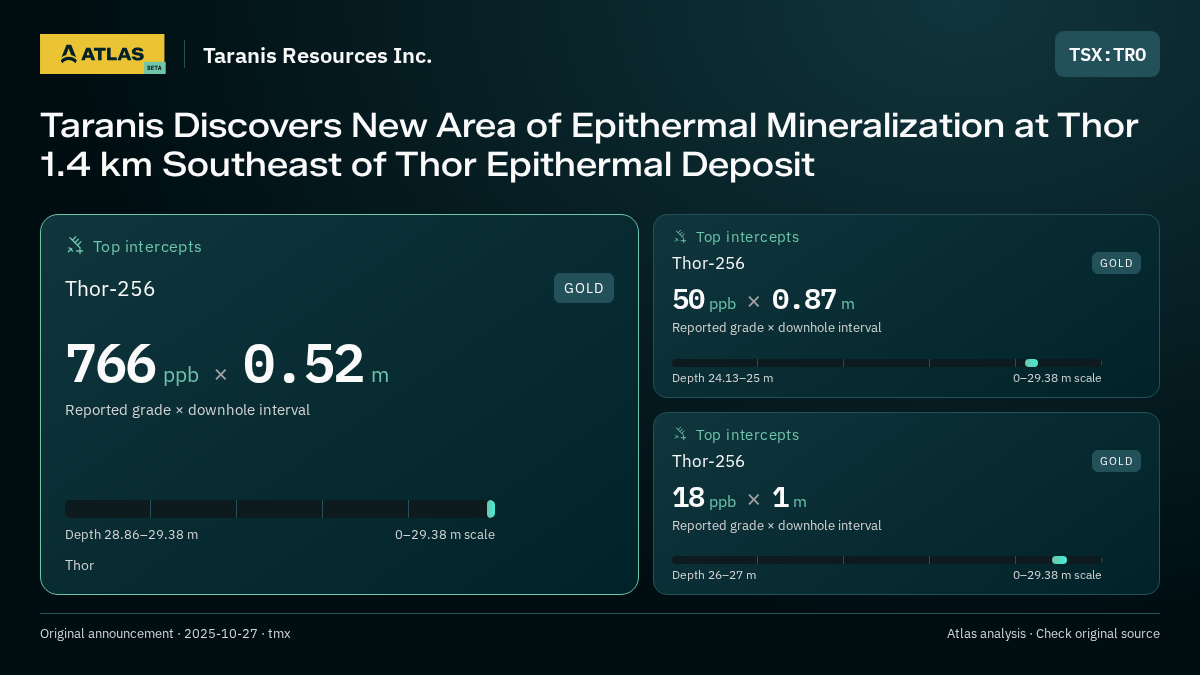1200x675 pixels.
Task: Click the GOLD tag on the 766 ppb card
Action: point(584,288)
